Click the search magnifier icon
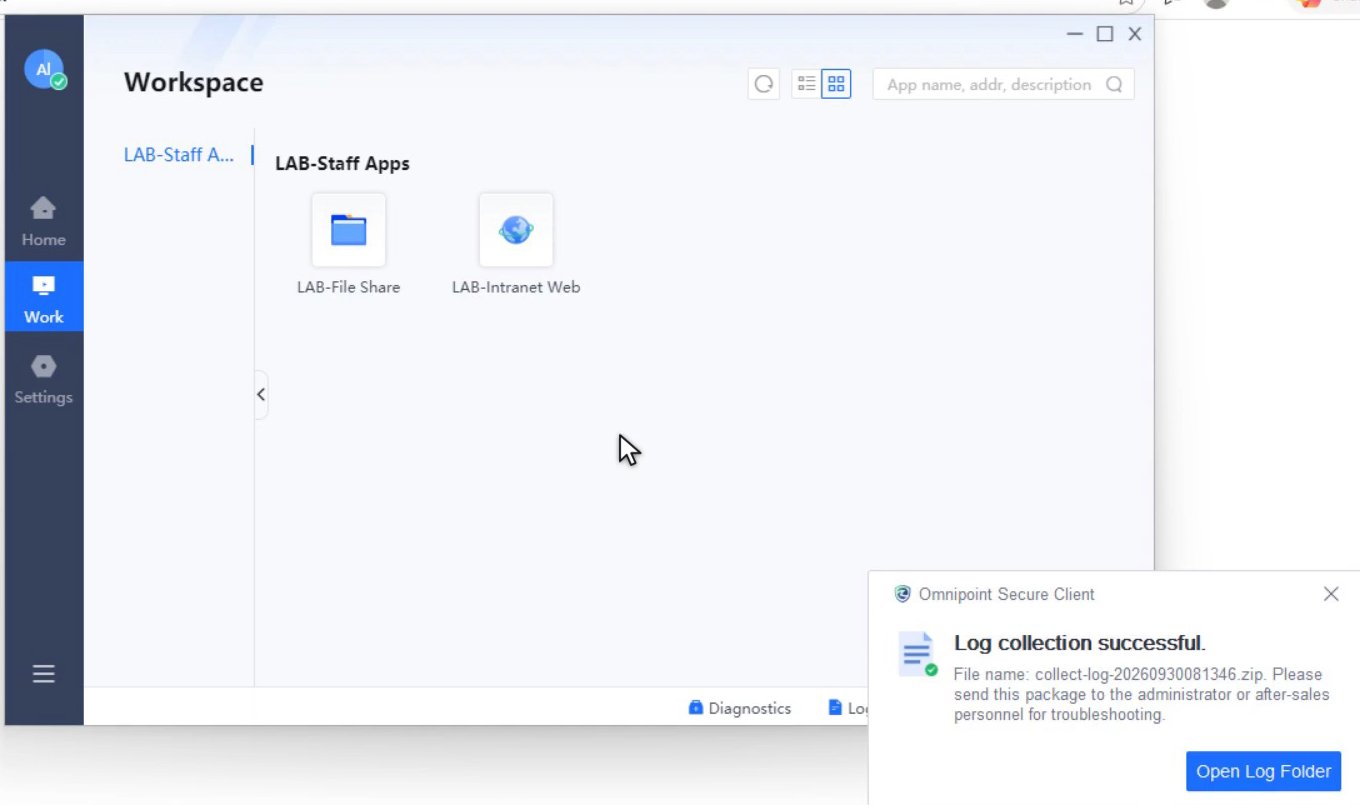Image resolution: width=1360 pixels, height=805 pixels. [1114, 84]
